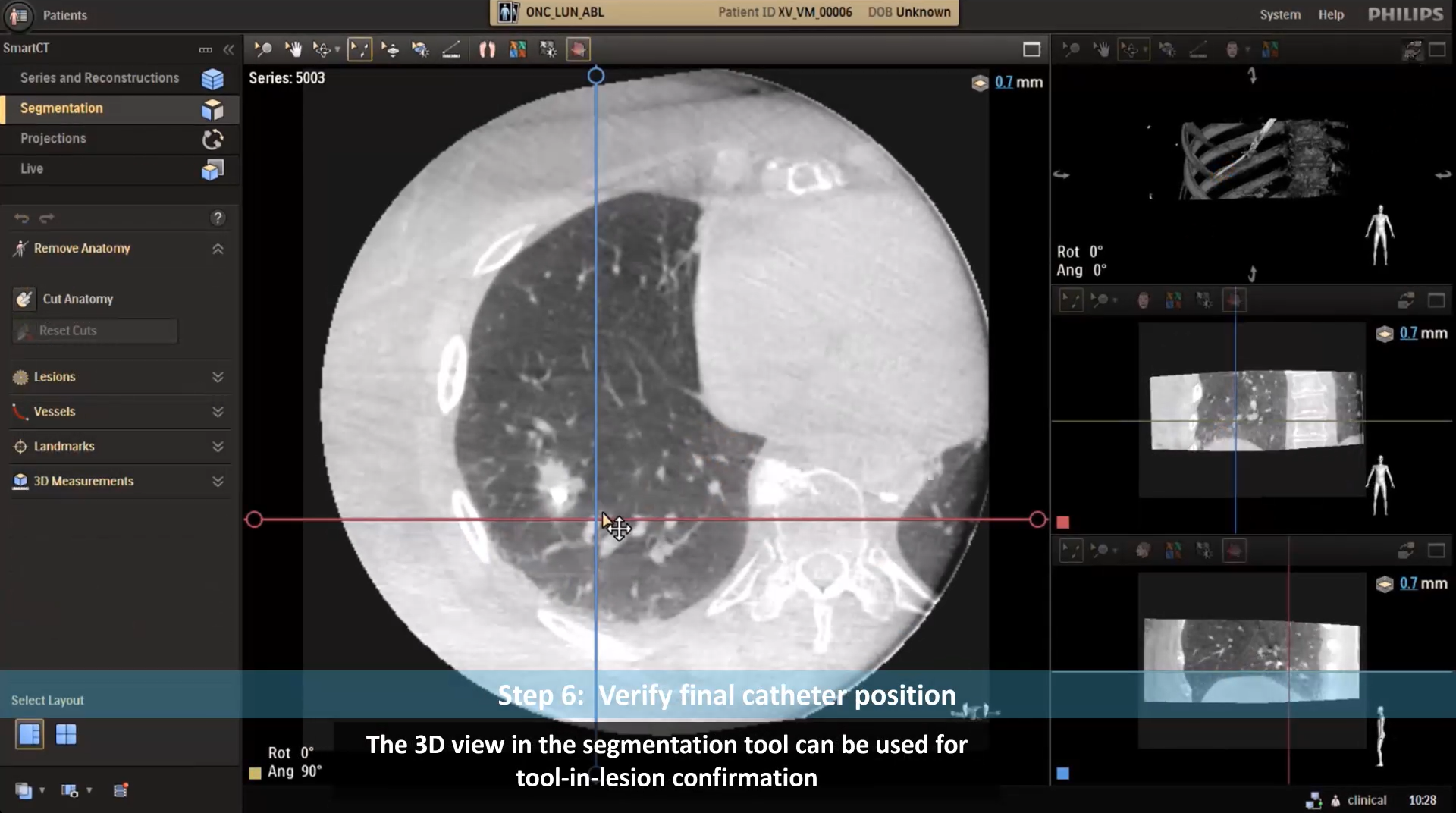Screen dimensions: 1456x813
Task: Expand the Lesions section
Action: pos(218,377)
